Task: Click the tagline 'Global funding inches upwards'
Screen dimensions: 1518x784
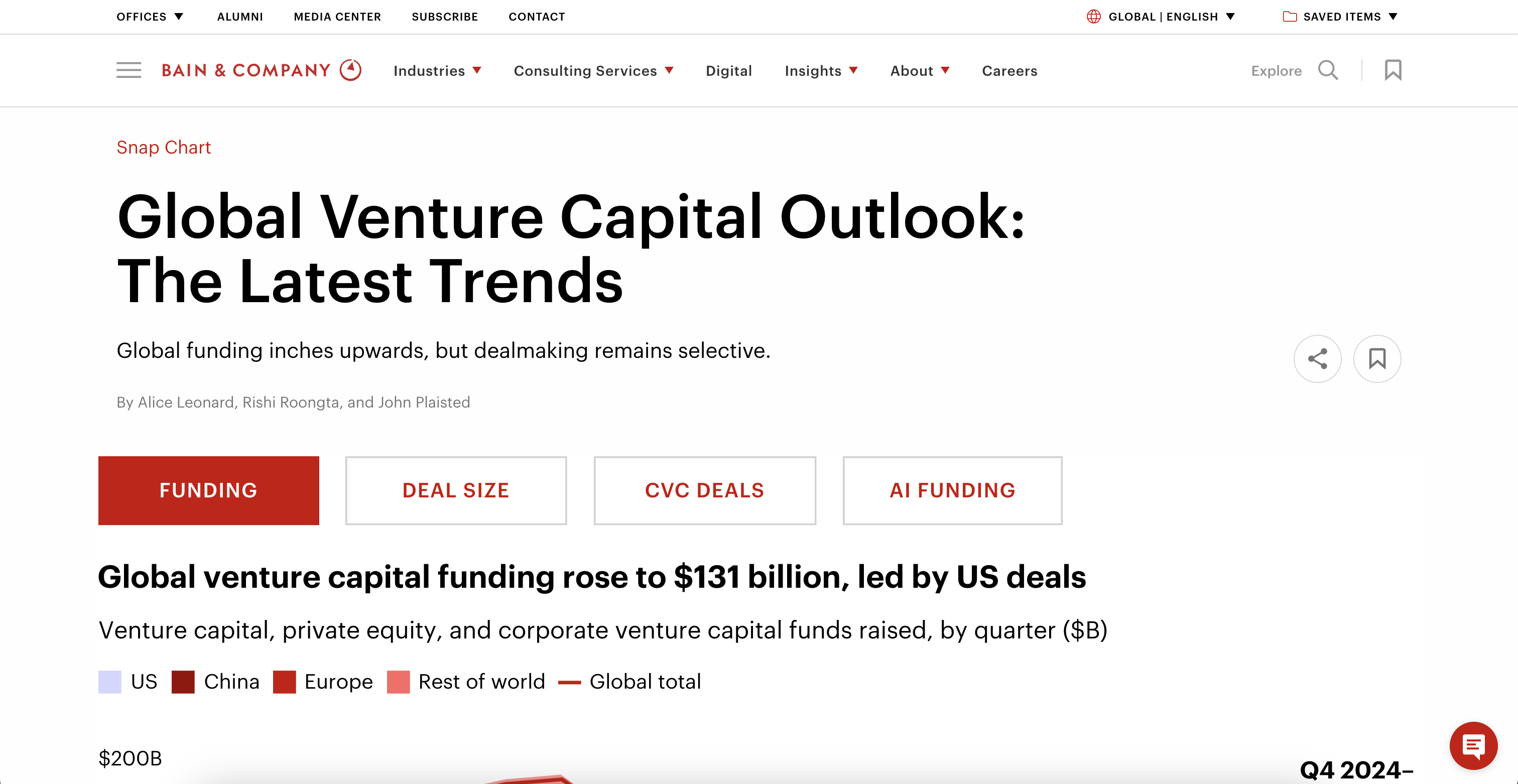Action: [x=443, y=350]
